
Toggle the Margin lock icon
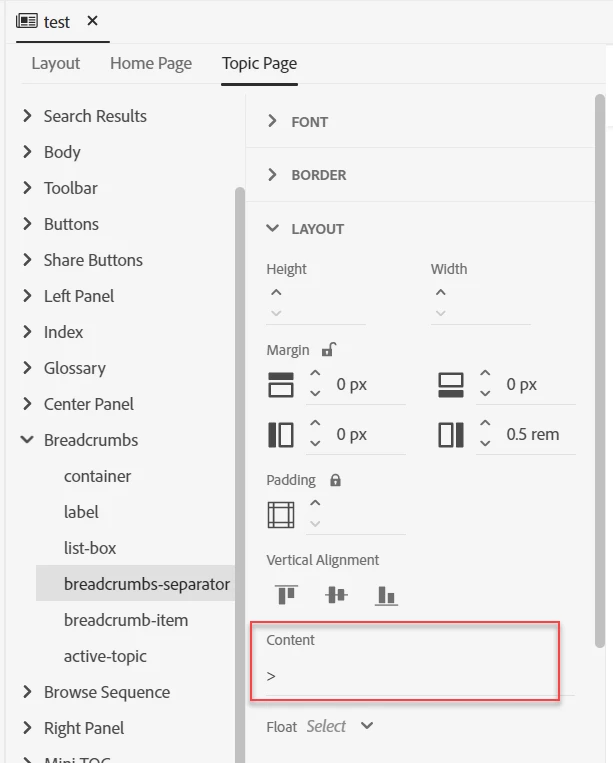click(329, 349)
